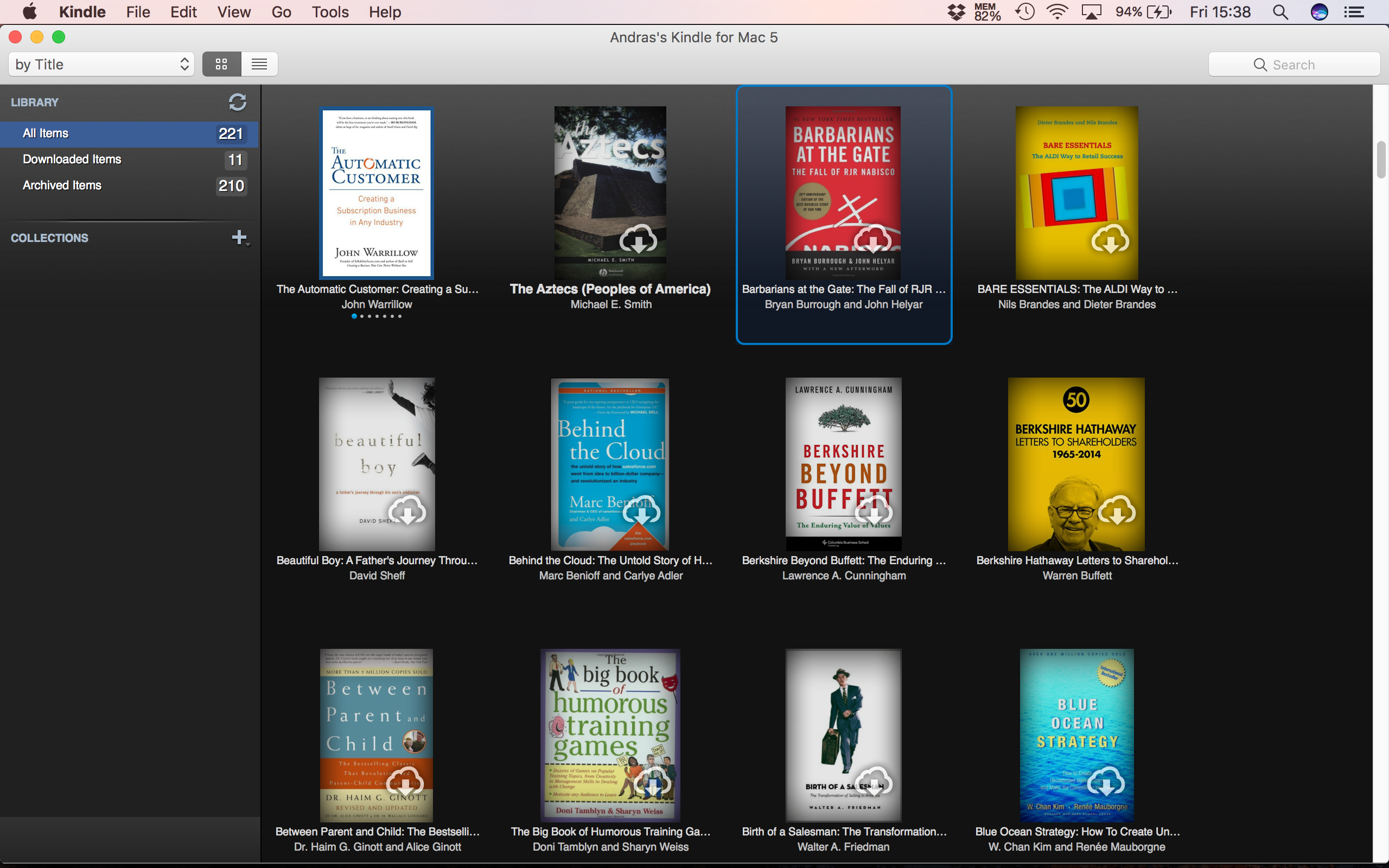Select the BARE ESSENTIALS cover
Screen dimensions: 1389x868
1077,193
